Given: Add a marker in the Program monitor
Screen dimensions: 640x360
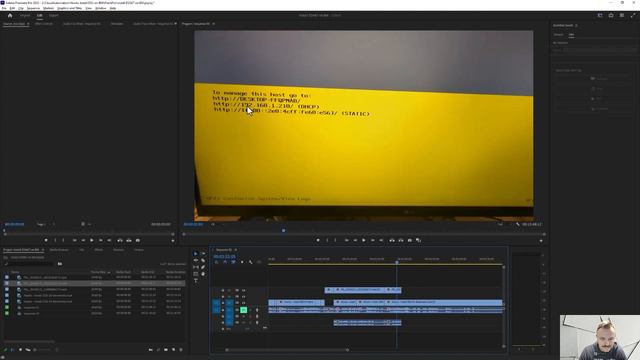Looking at the screenshot, I should [x=318, y=240].
